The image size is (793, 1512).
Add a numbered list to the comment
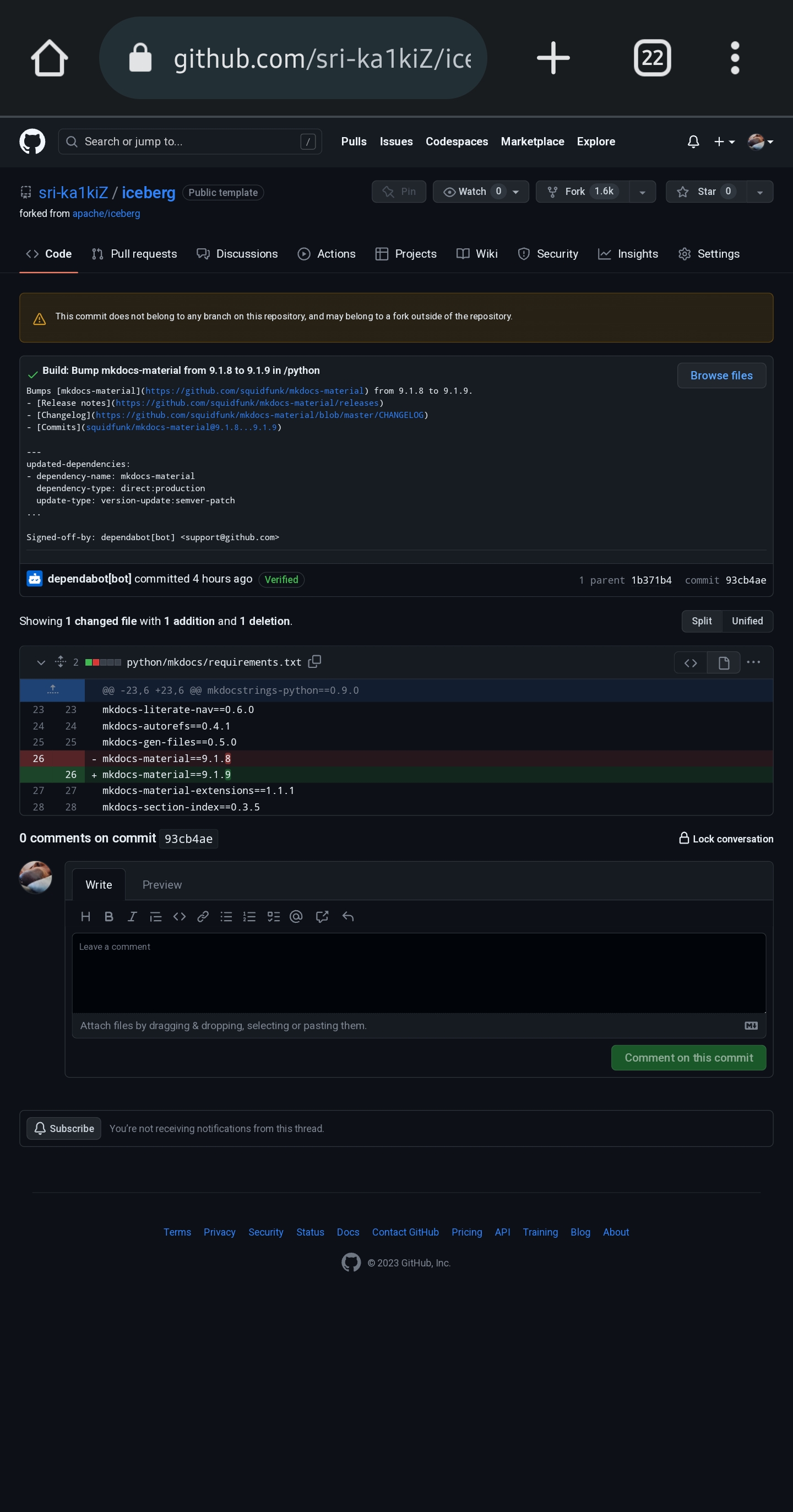click(x=249, y=916)
